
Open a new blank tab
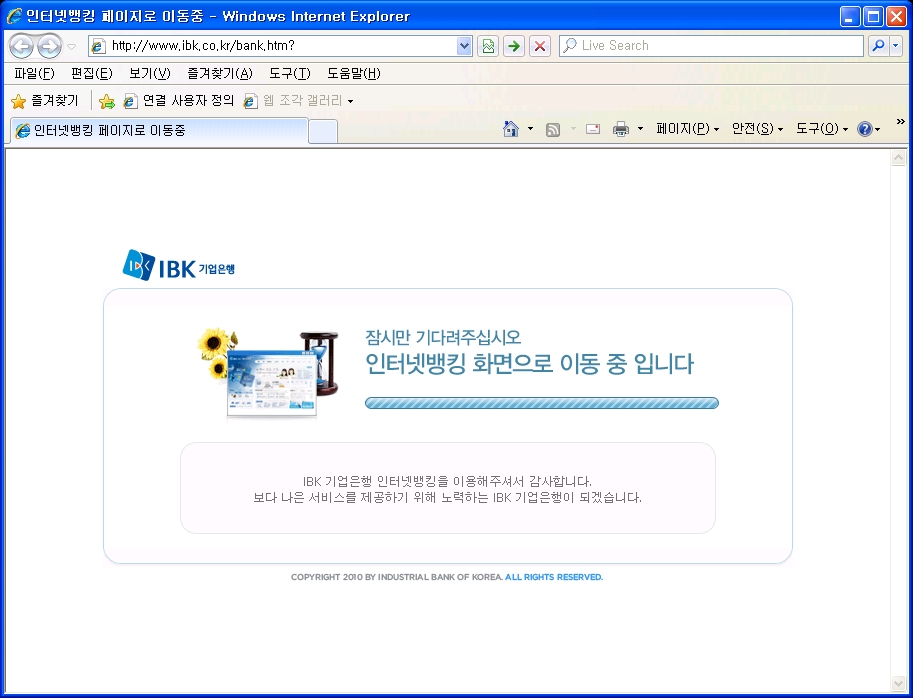point(323,131)
